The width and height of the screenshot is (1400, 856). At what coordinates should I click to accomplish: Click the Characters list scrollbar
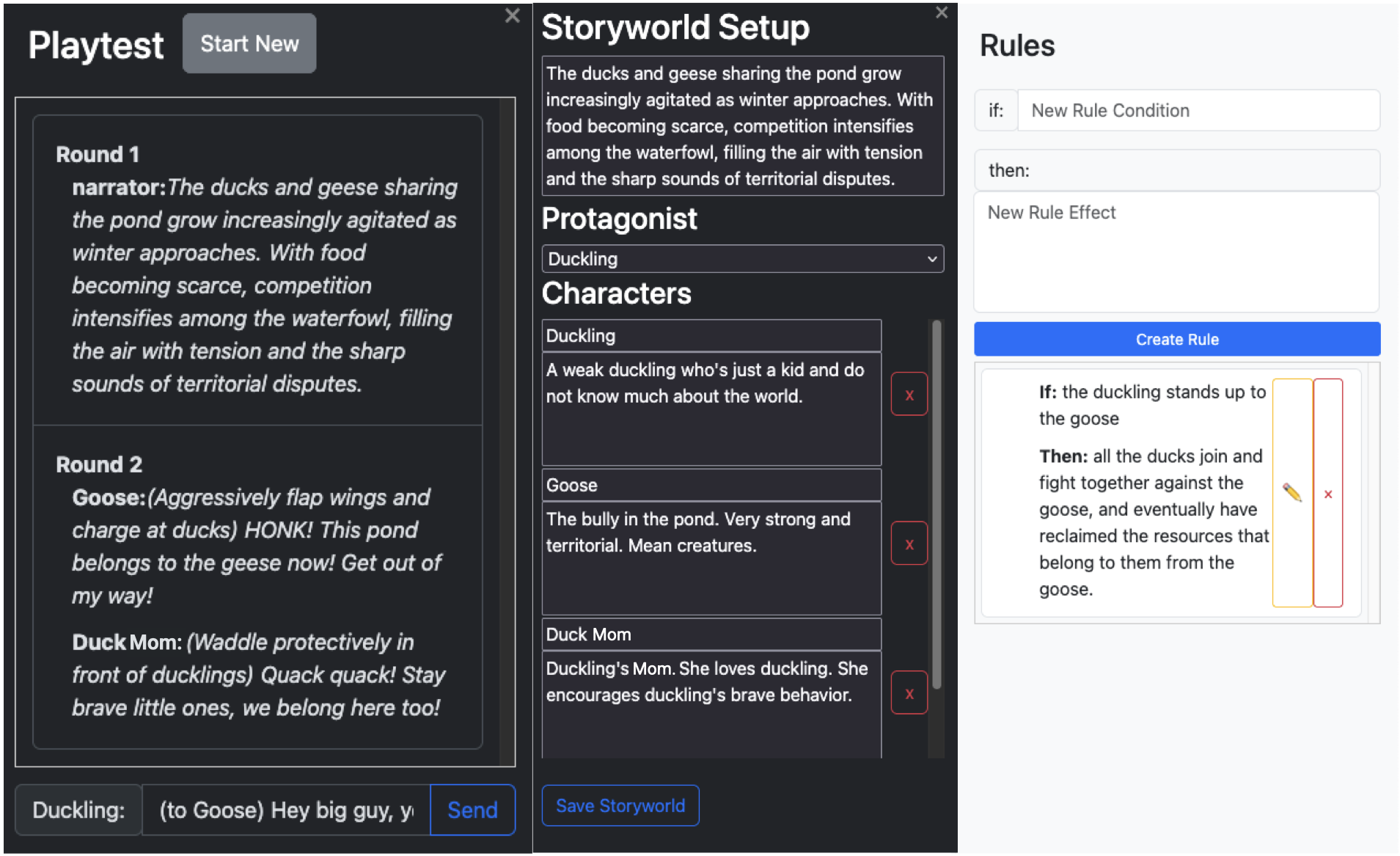936,506
